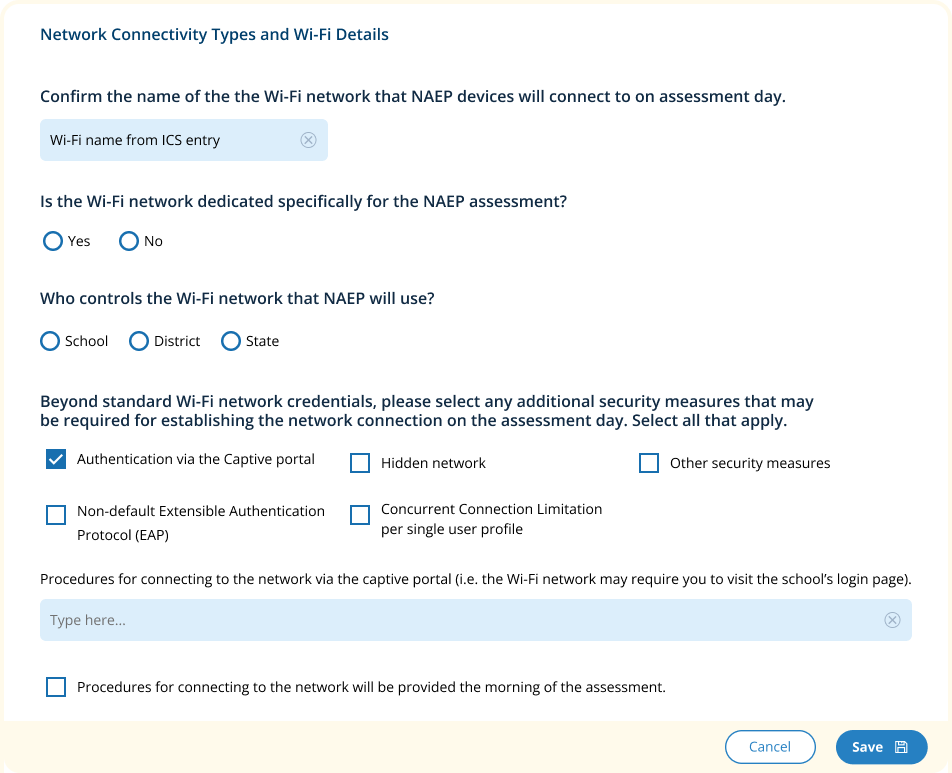Click the Hidden network label text
The image size is (952, 773).
point(433,463)
